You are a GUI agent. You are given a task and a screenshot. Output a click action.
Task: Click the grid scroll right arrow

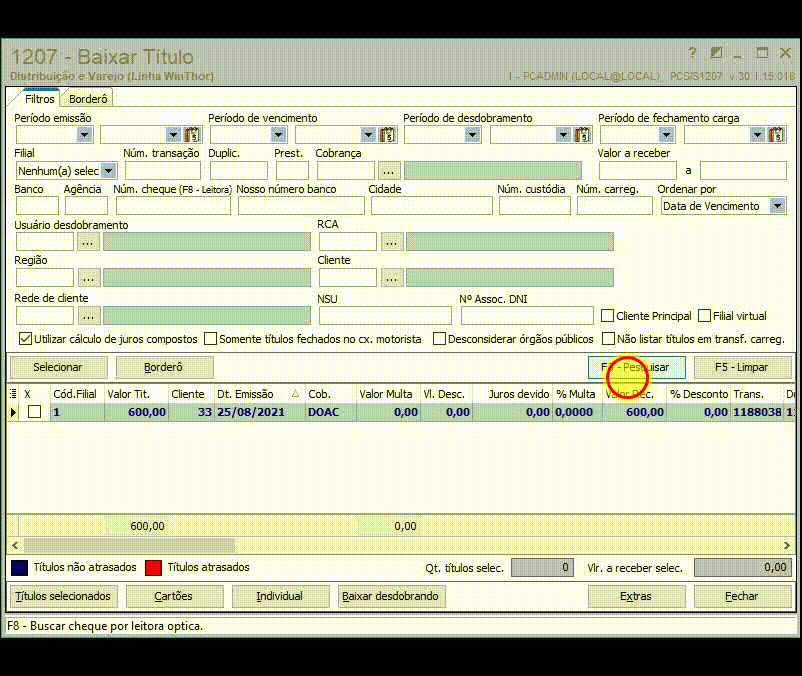tap(787, 546)
